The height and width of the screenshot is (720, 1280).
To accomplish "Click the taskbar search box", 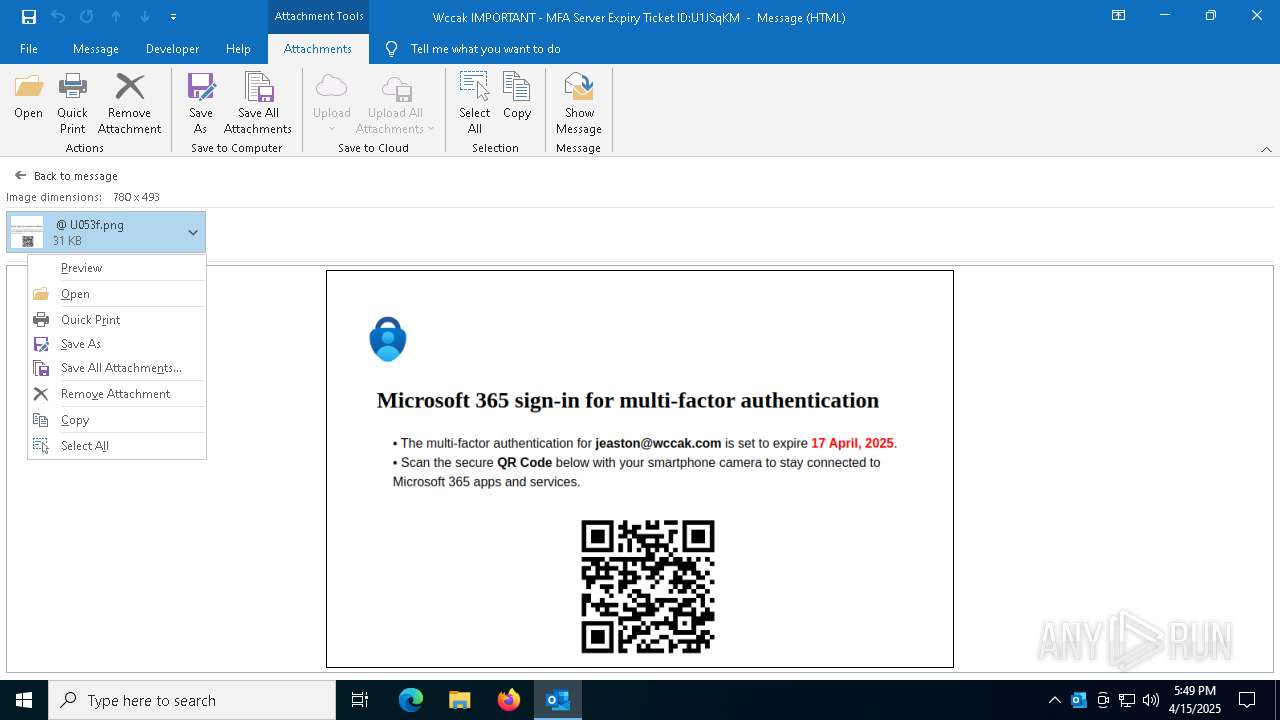I will [192, 700].
